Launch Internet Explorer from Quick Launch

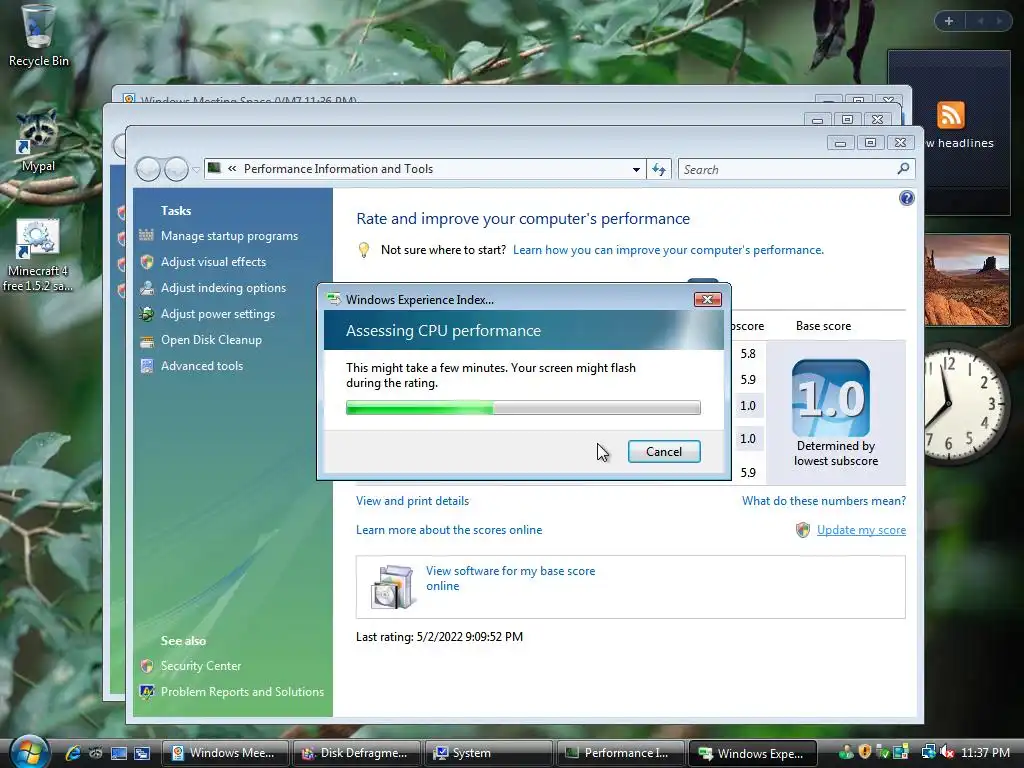coord(72,753)
